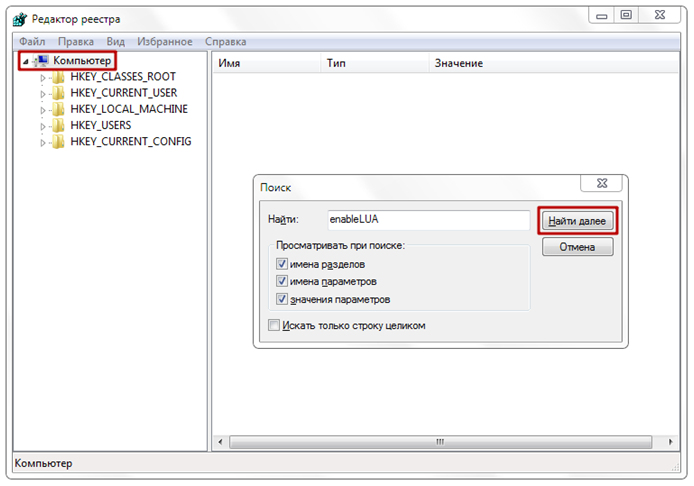Viewport: 694px width, 486px height.
Task: Uncheck the имена параметров checkbox
Action: [282, 281]
